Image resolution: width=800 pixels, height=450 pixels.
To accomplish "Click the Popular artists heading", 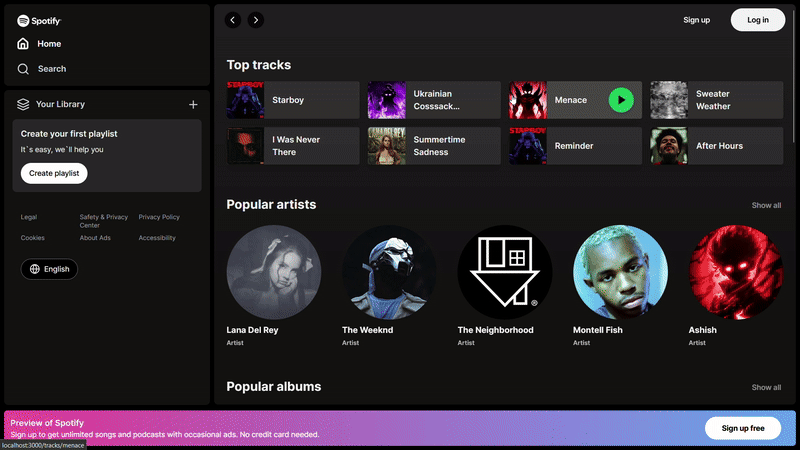I will tap(271, 205).
